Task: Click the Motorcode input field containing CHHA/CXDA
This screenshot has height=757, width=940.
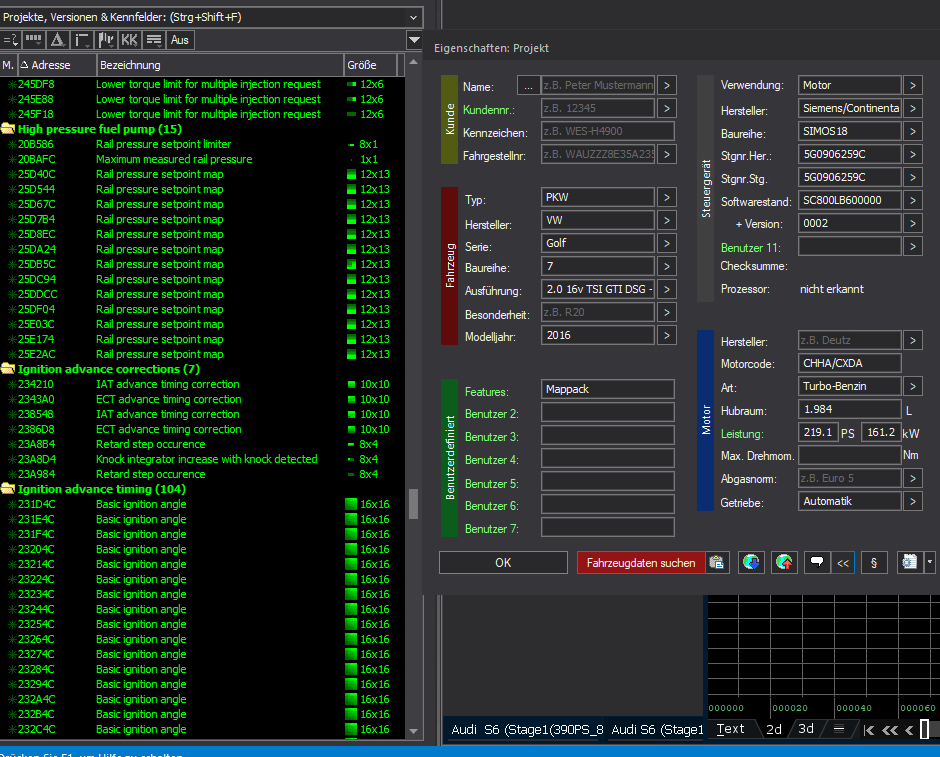Action: coord(849,363)
